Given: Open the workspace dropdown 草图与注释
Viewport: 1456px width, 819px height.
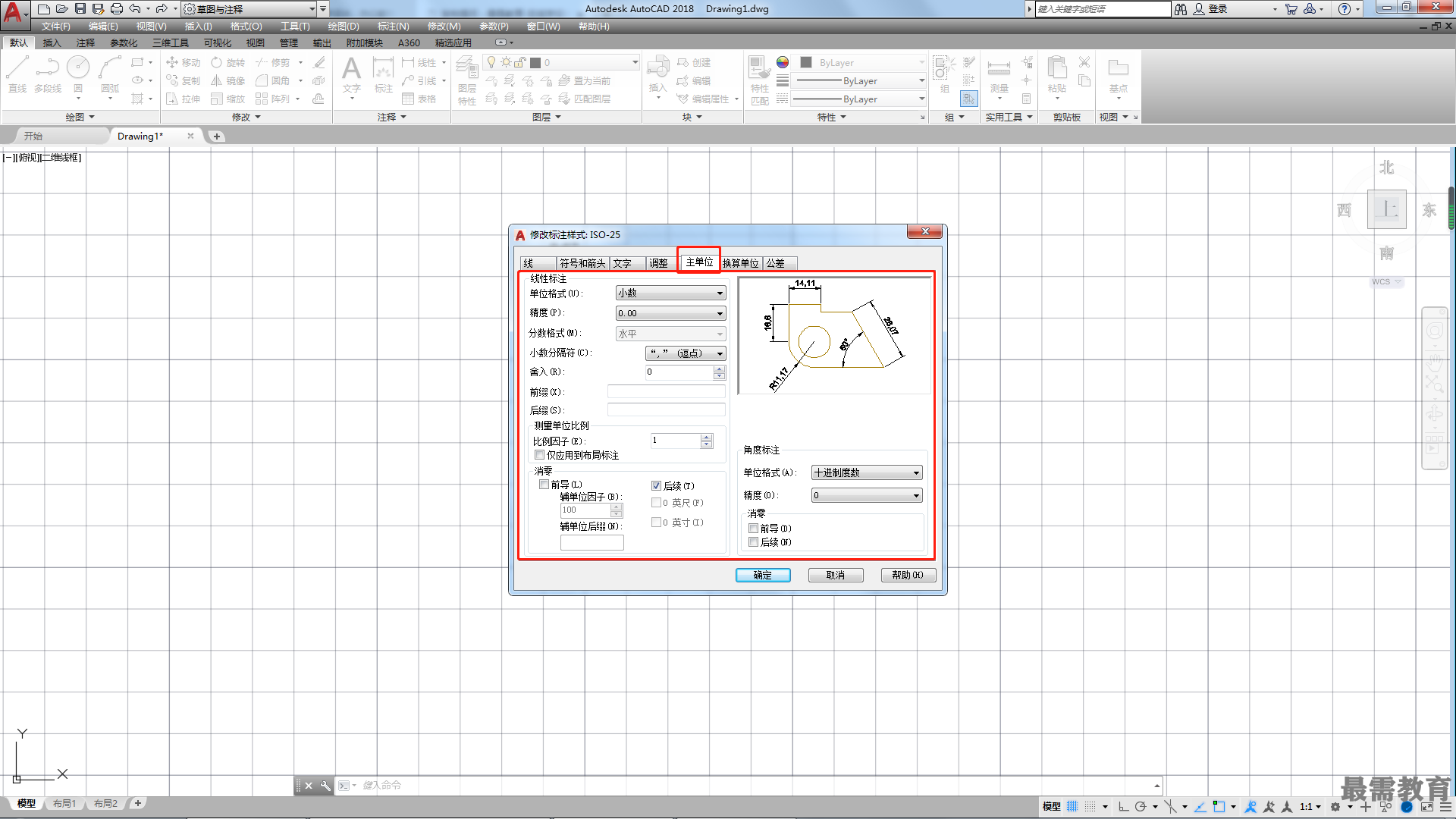Looking at the screenshot, I should point(250,9).
